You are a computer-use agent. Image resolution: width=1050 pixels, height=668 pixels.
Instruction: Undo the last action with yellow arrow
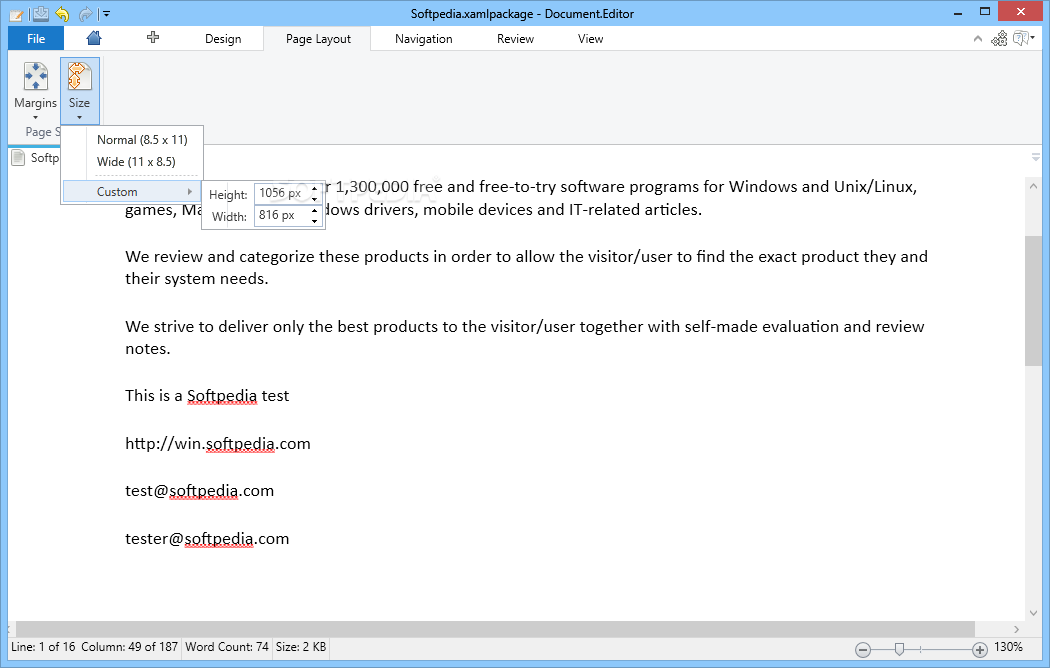pyautogui.click(x=62, y=13)
